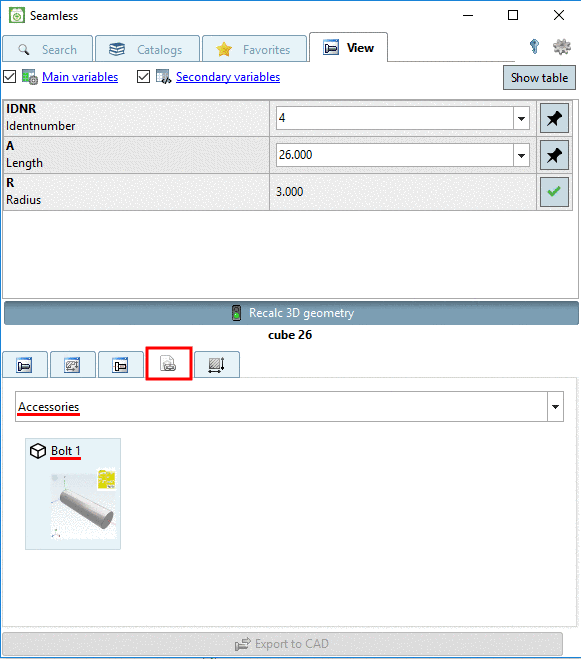Click the 'R Radius' label cell
The width and height of the screenshot is (581, 659).
point(136,192)
